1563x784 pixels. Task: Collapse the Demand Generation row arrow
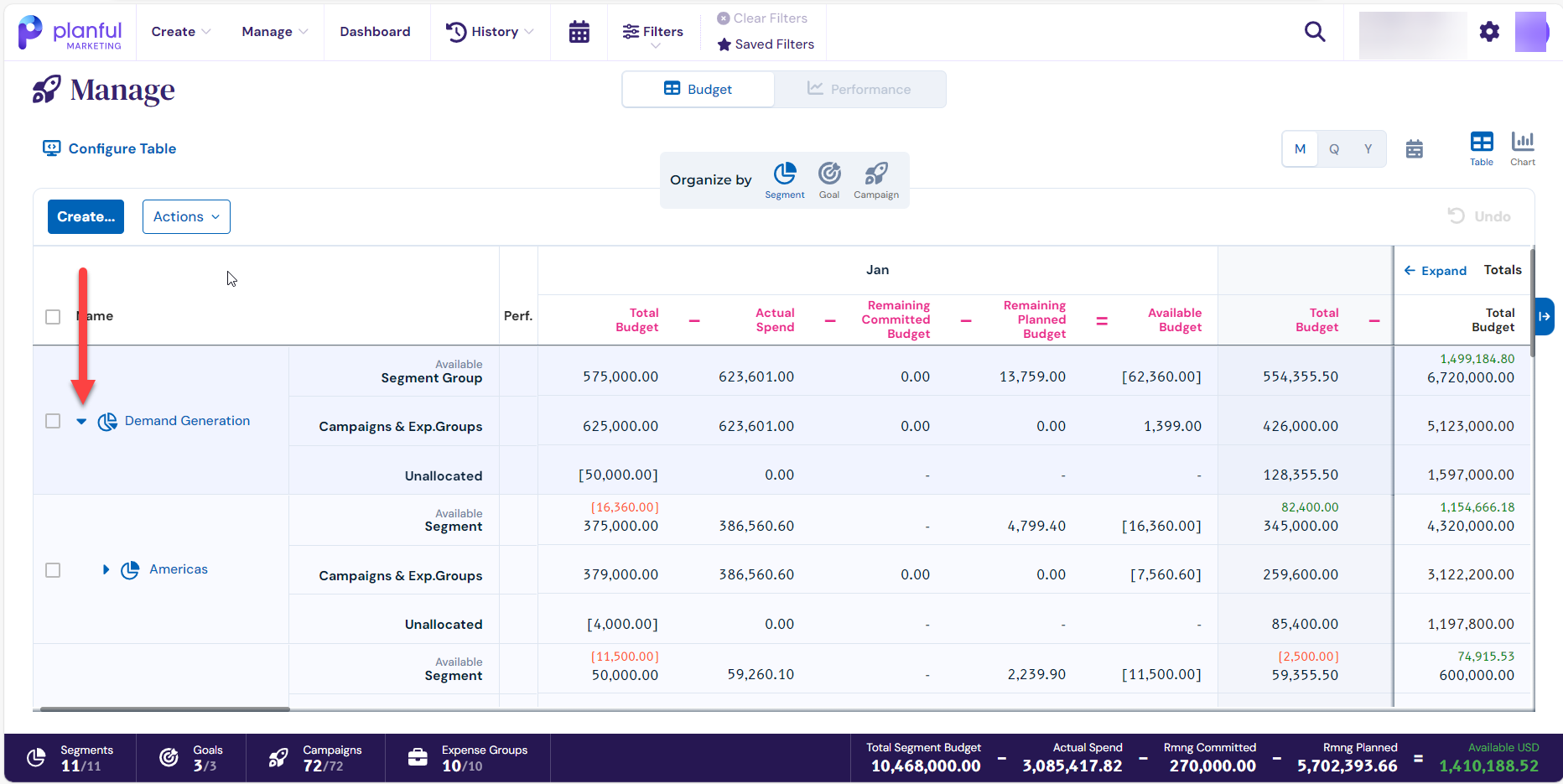click(81, 422)
